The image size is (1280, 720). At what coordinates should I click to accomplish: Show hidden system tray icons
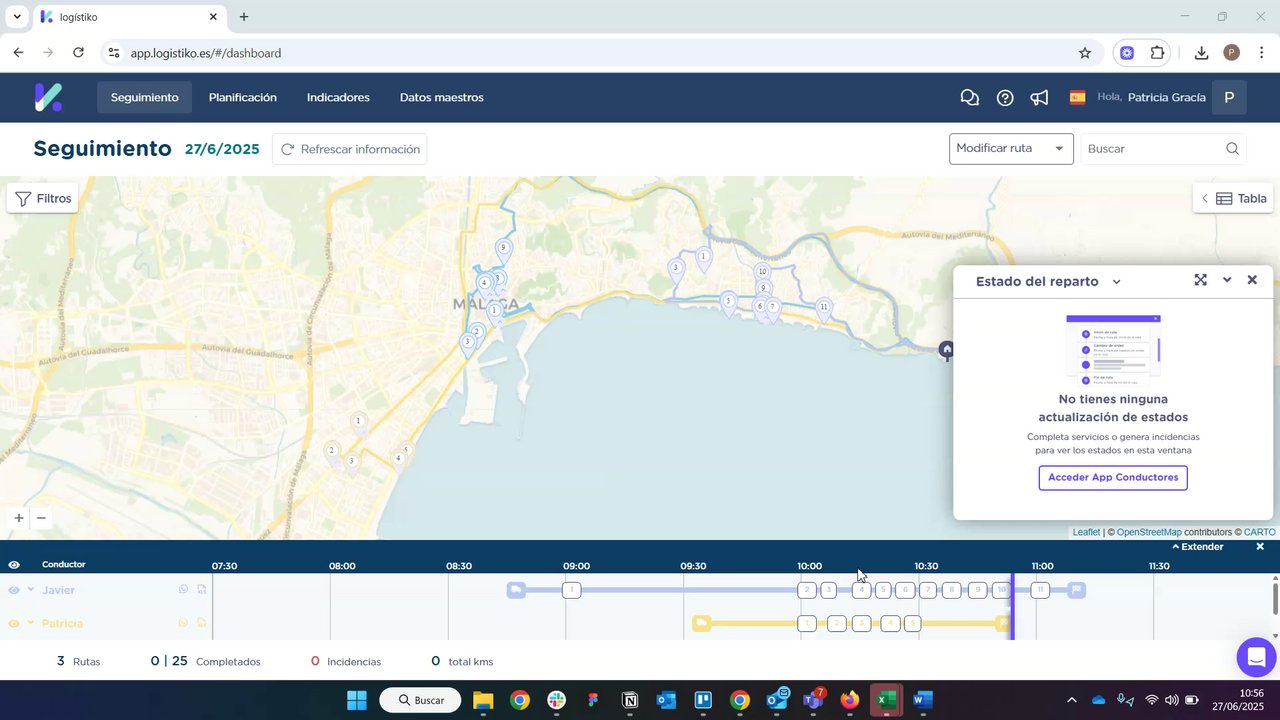point(1072,700)
